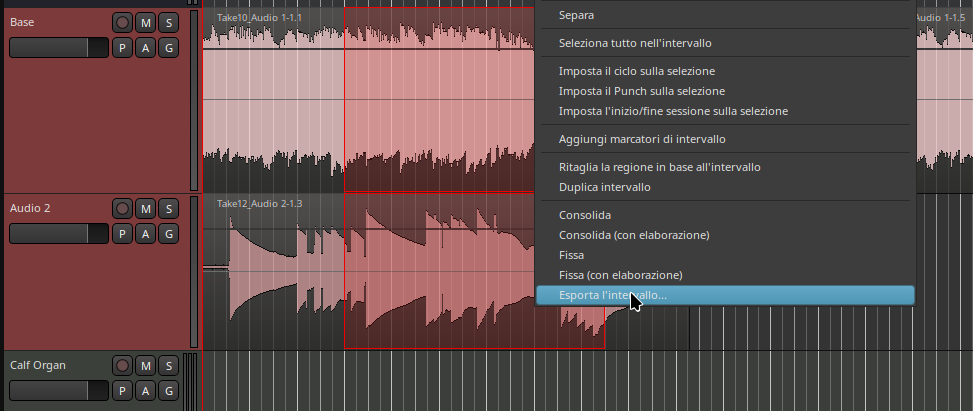Open the Base track playlist menu (P)
The height and width of the screenshot is (411, 973).
coord(122,47)
